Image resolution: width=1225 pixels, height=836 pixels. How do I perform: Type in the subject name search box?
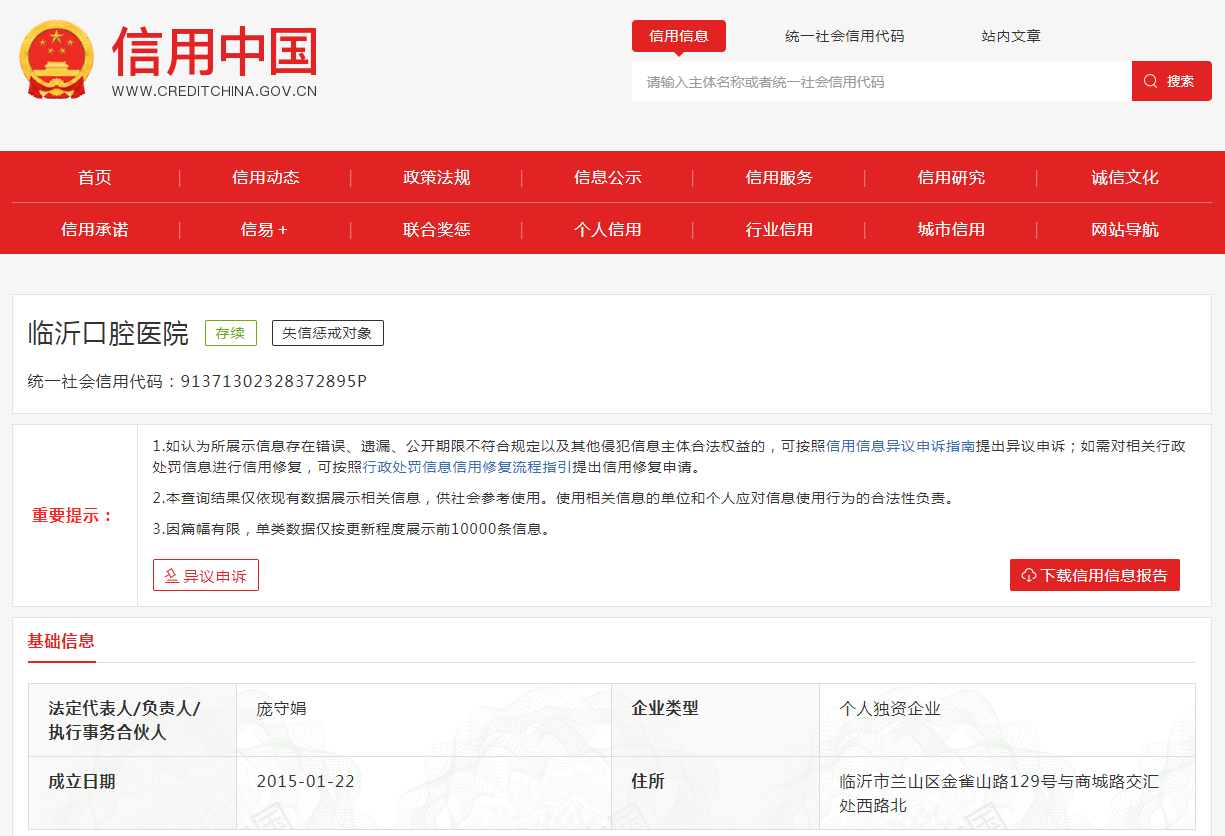(x=880, y=82)
